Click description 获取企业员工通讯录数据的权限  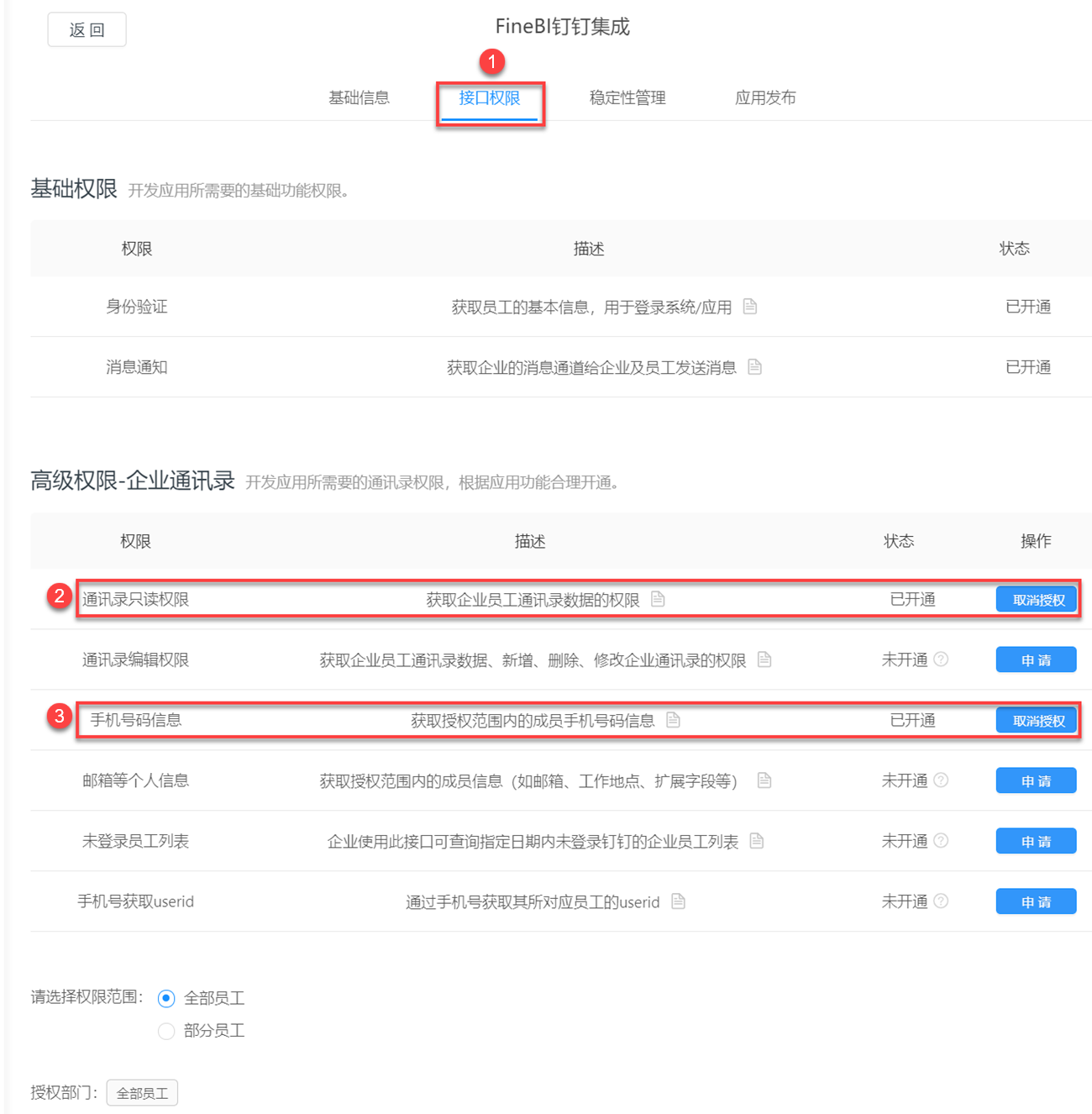point(533,599)
